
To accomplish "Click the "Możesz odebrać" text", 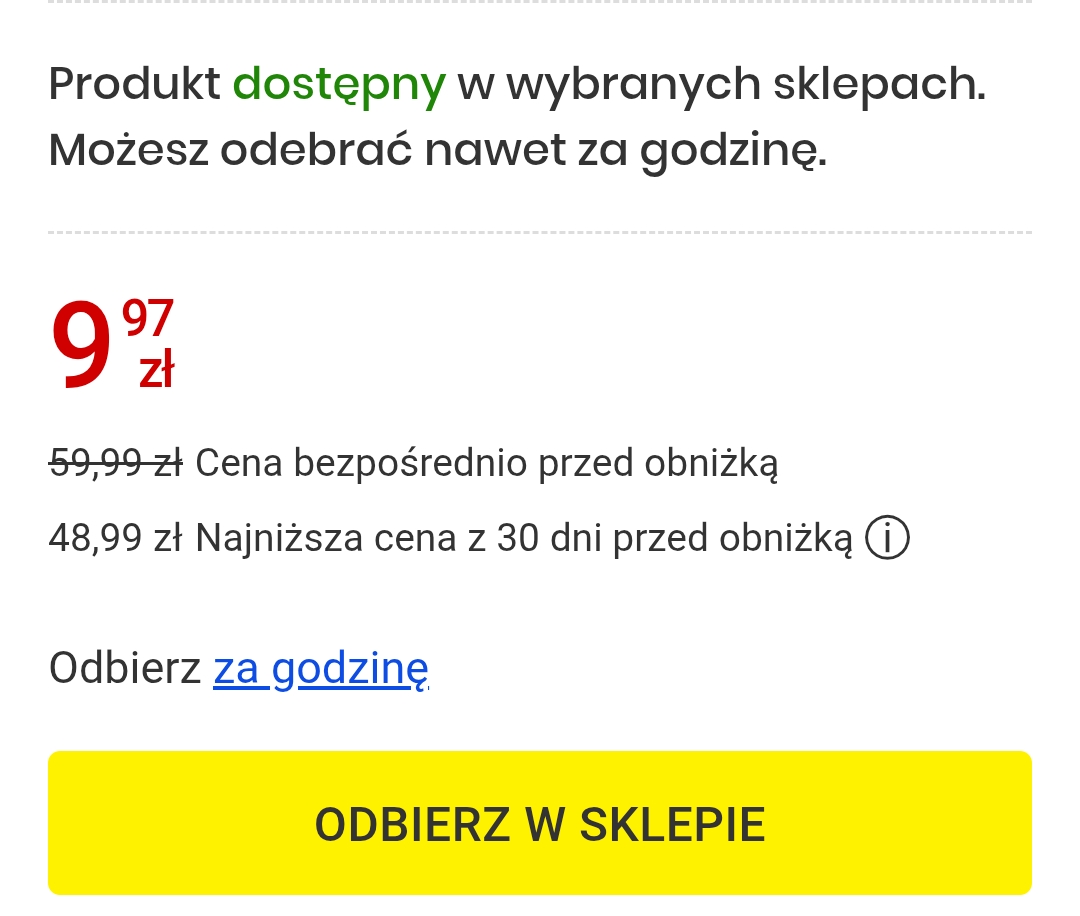I will (230, 150).
